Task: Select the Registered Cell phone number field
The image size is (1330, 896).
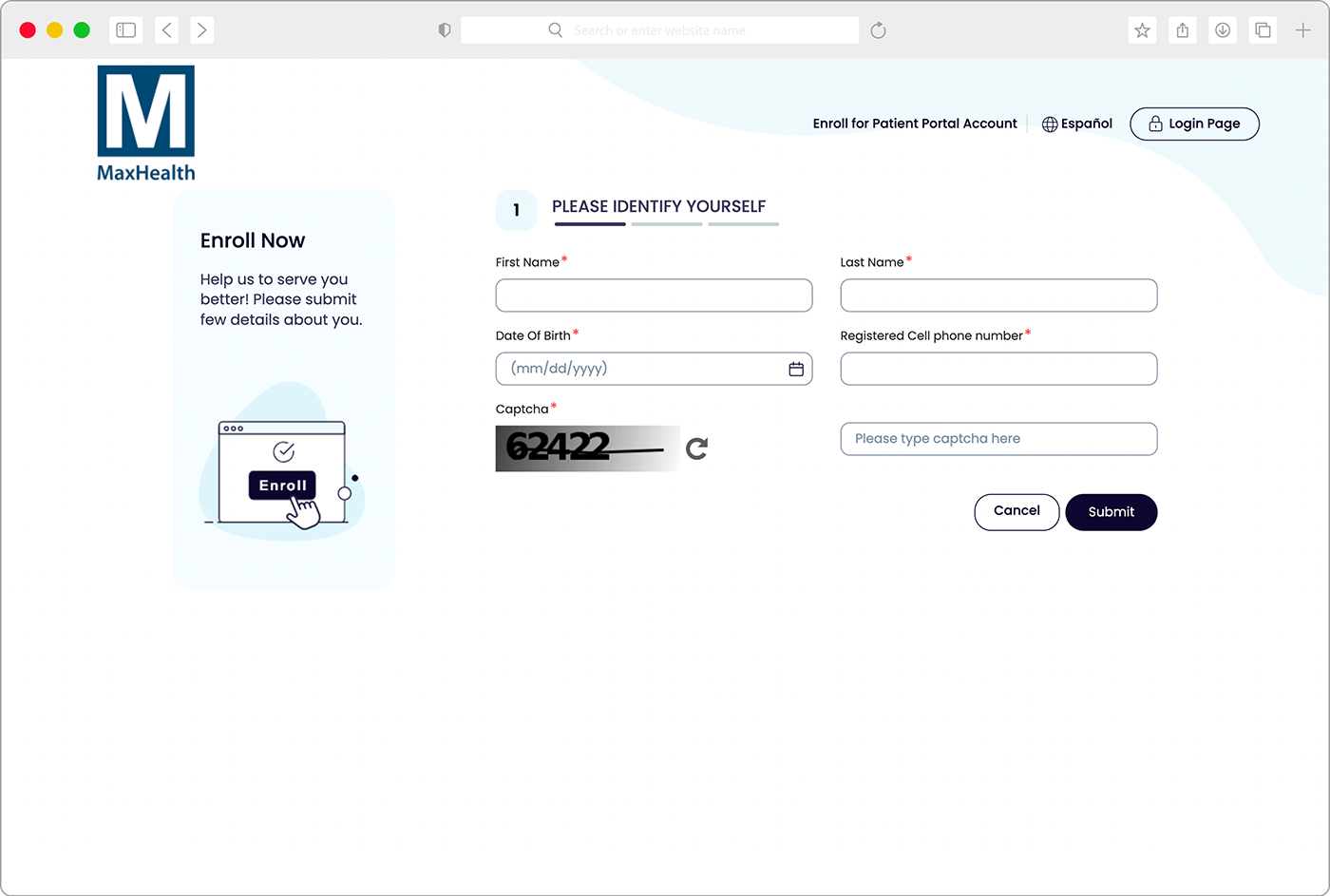Action: [x=998, y=369]
